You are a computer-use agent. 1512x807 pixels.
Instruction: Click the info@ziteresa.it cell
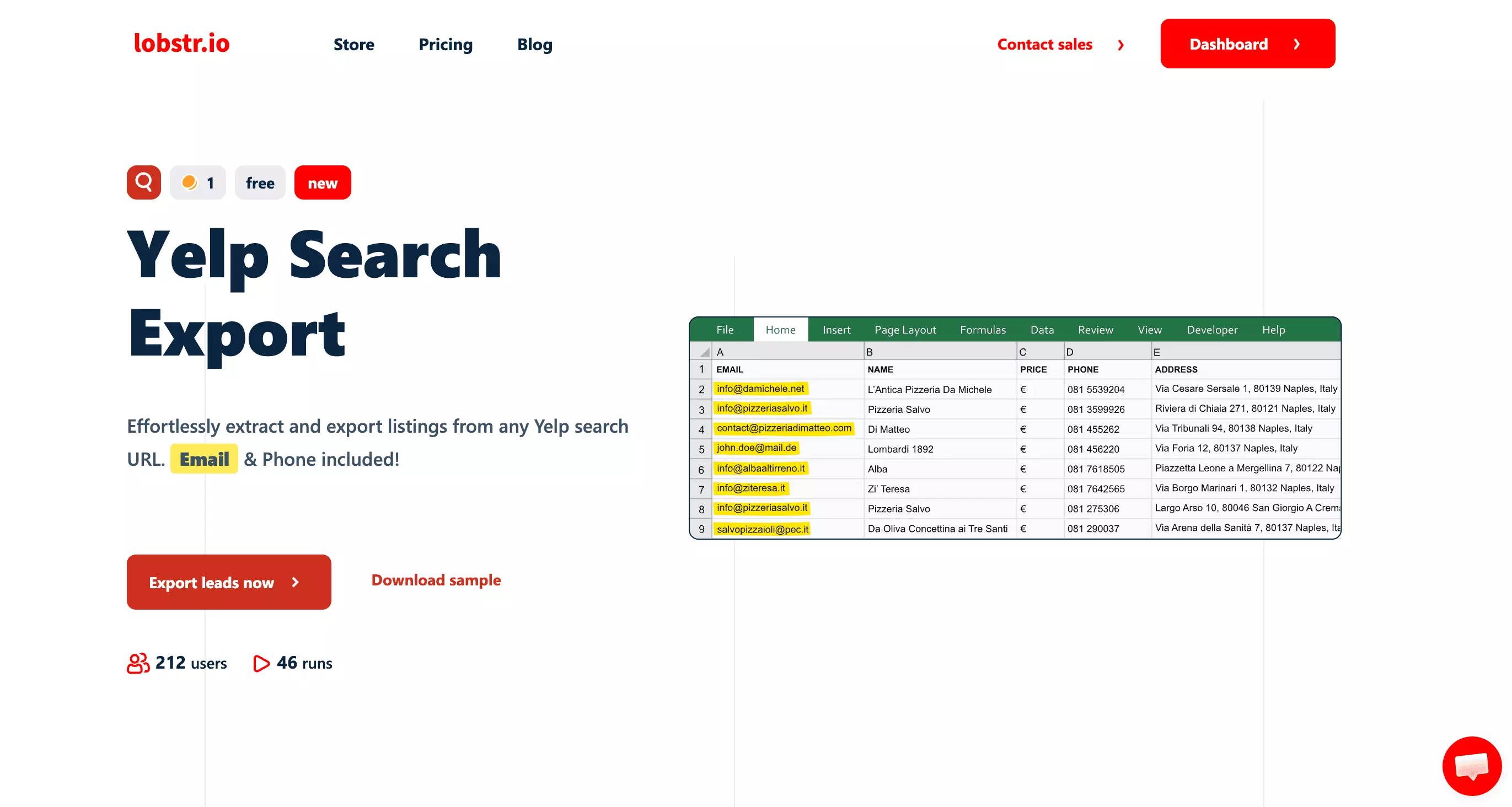coord(787,489)
